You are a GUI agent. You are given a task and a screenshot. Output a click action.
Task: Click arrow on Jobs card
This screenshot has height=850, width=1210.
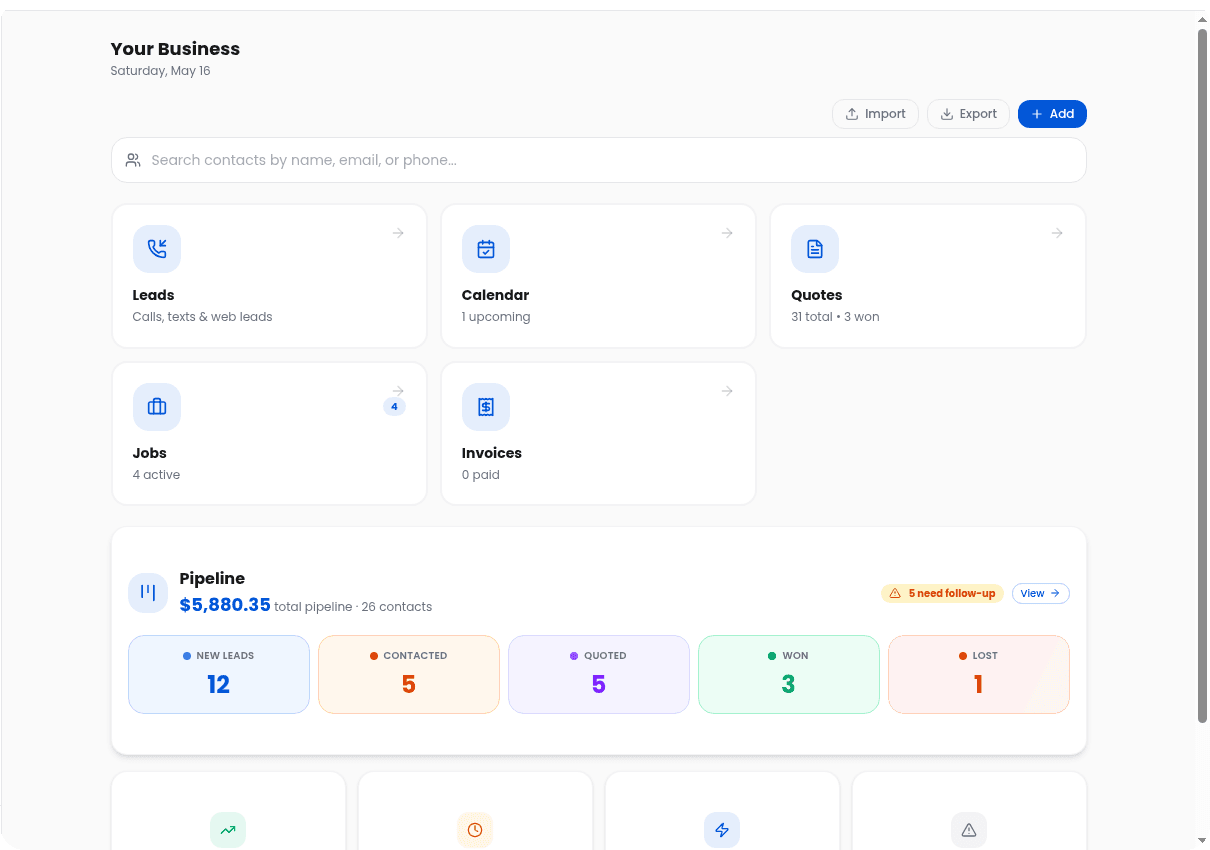coord(398,391)
